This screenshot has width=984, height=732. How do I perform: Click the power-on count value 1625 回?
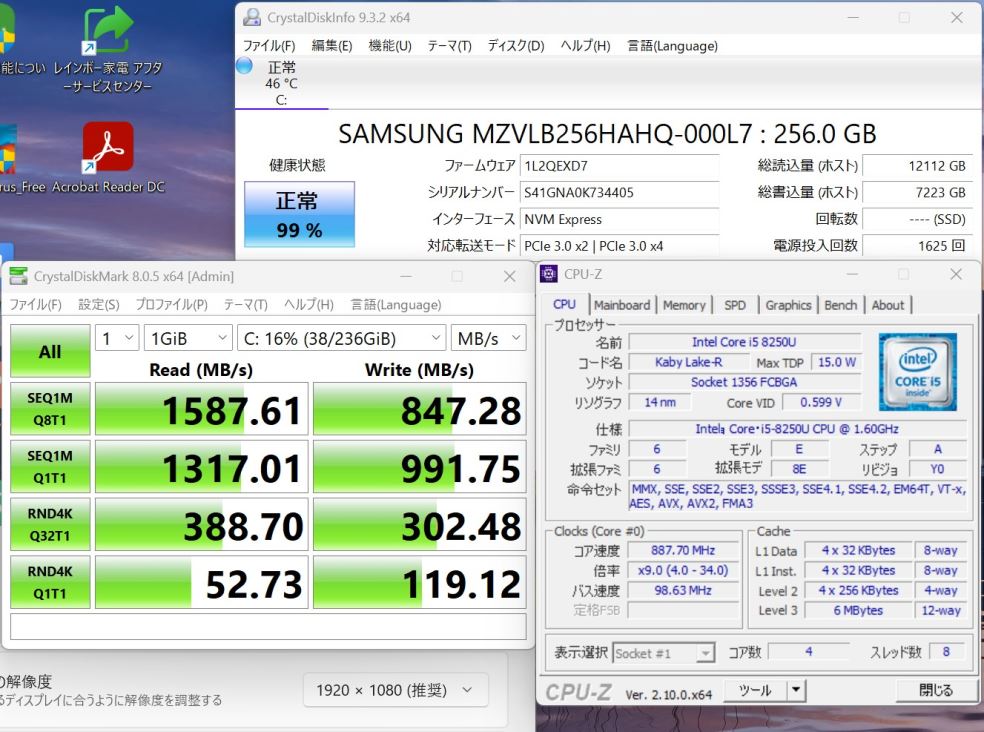pos(917,246)
